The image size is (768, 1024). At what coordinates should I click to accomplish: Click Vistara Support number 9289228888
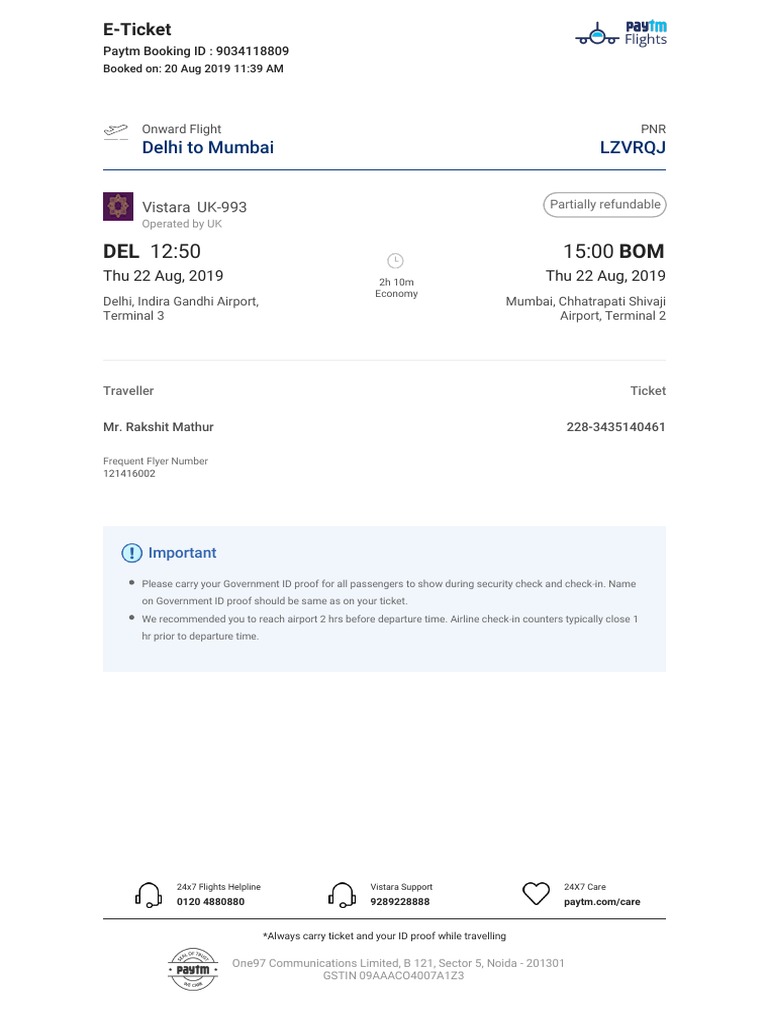click(400, 902)
